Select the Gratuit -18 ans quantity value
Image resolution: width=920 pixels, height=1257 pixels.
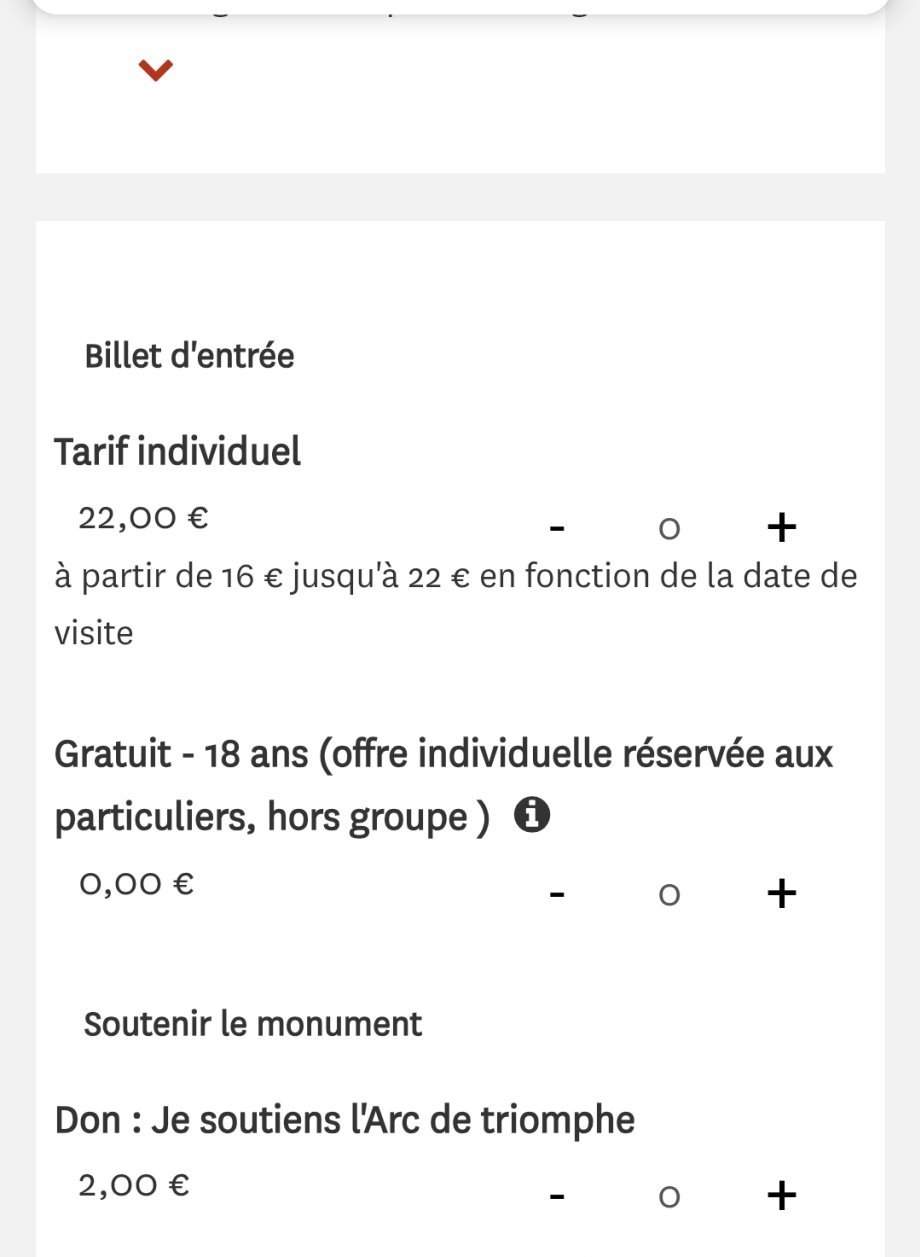tap(669, 894)
